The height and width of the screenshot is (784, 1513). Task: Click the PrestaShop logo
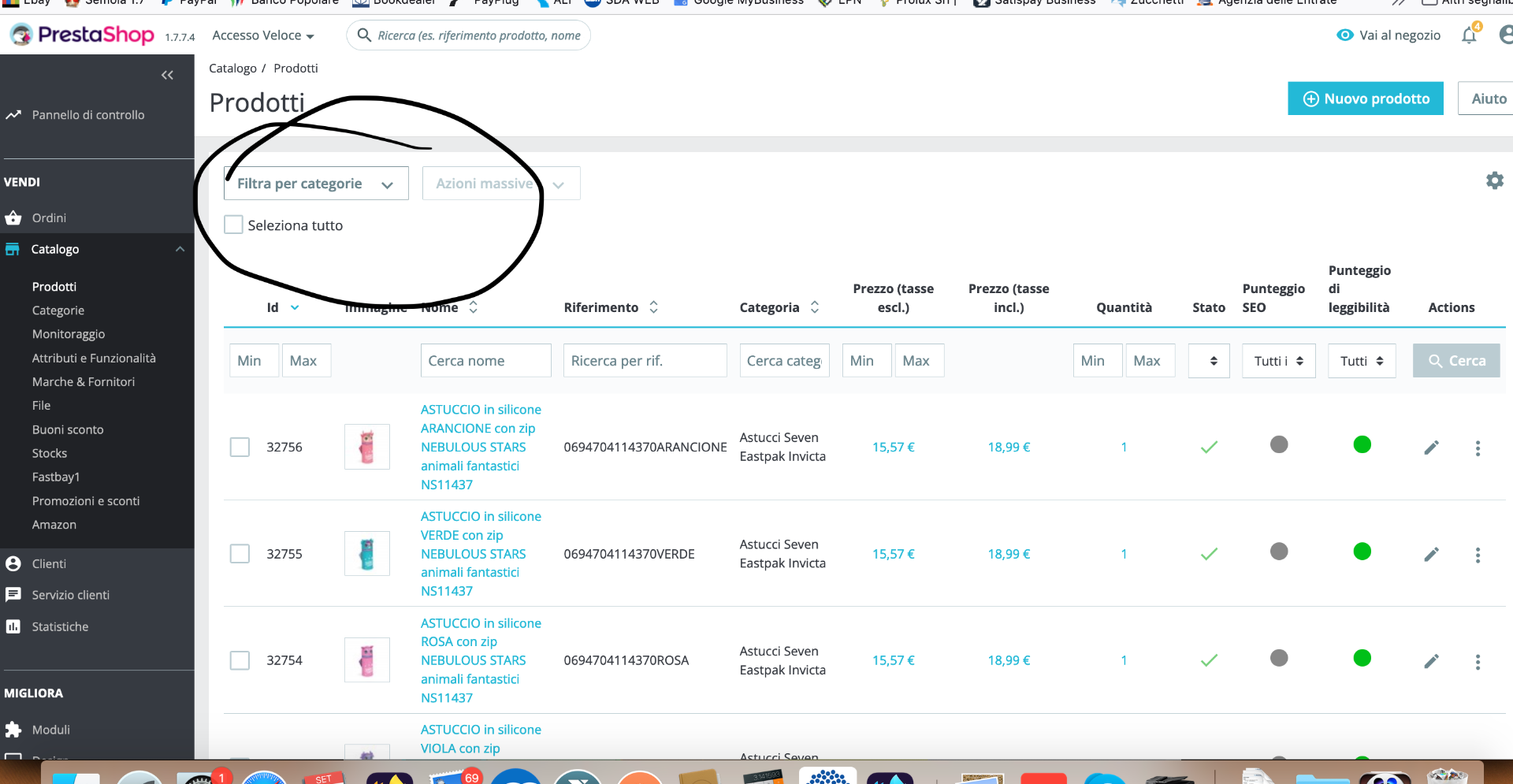[82, 35]
